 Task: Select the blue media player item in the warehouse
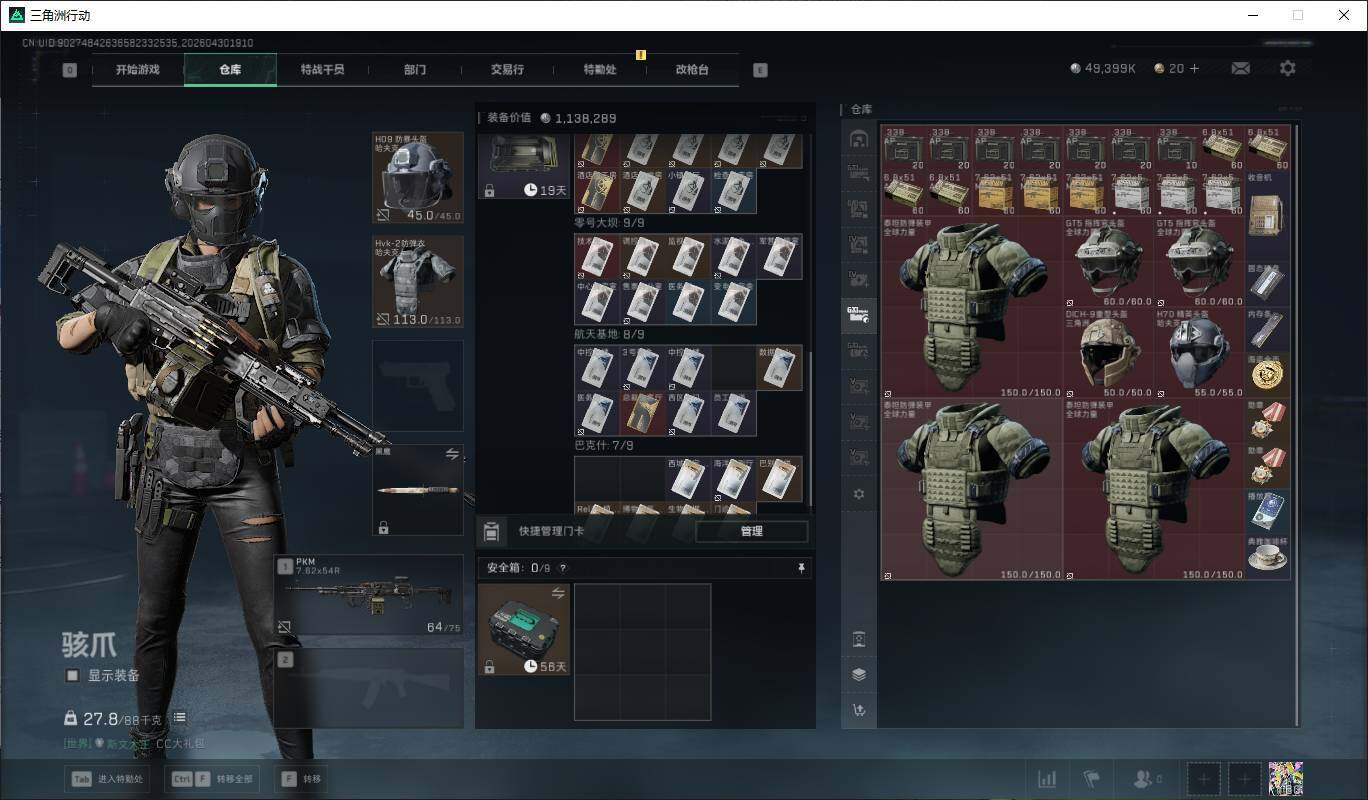(x=1268, y=511)
